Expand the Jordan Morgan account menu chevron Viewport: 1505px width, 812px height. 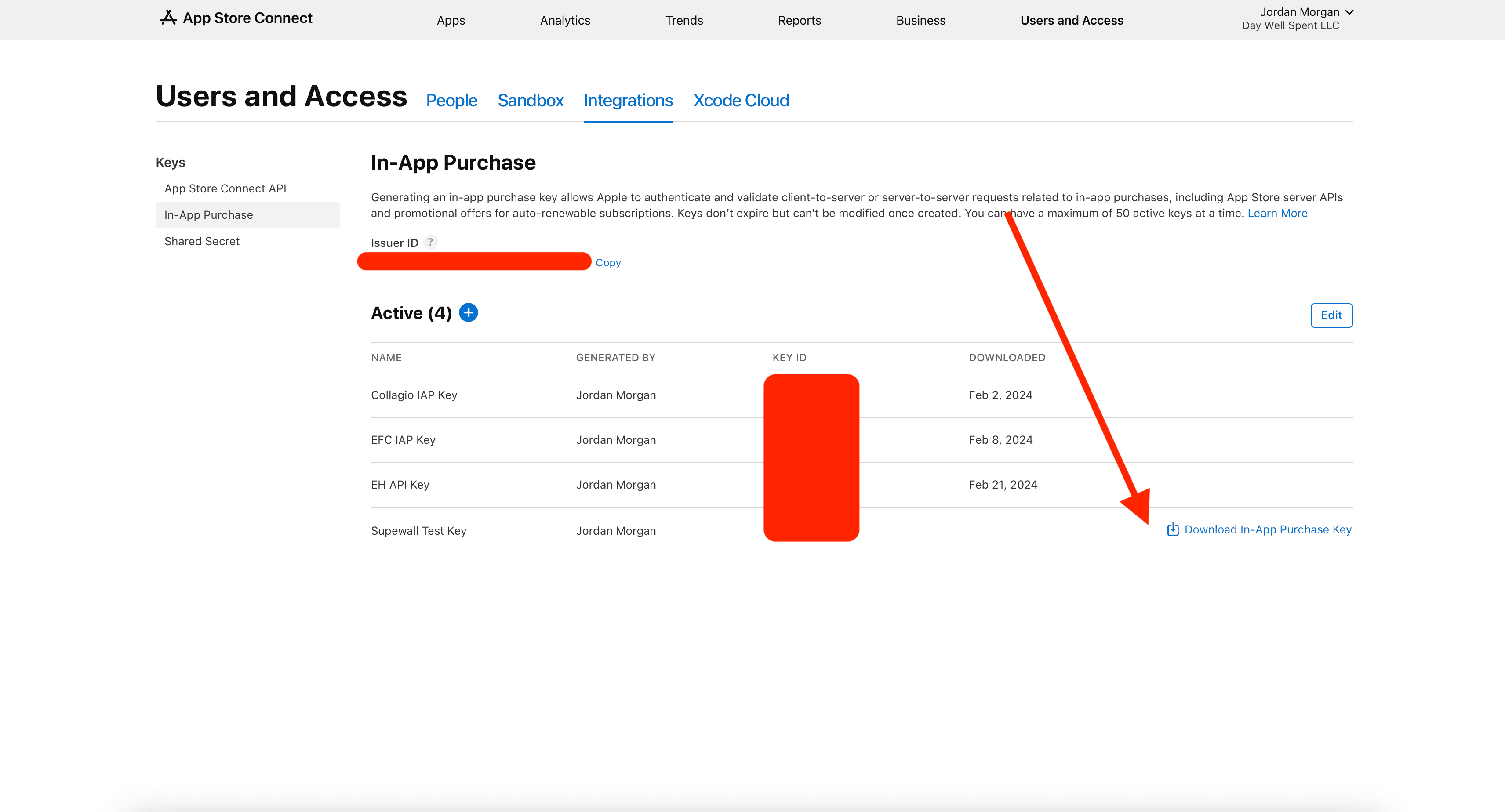pos(1349,12)
